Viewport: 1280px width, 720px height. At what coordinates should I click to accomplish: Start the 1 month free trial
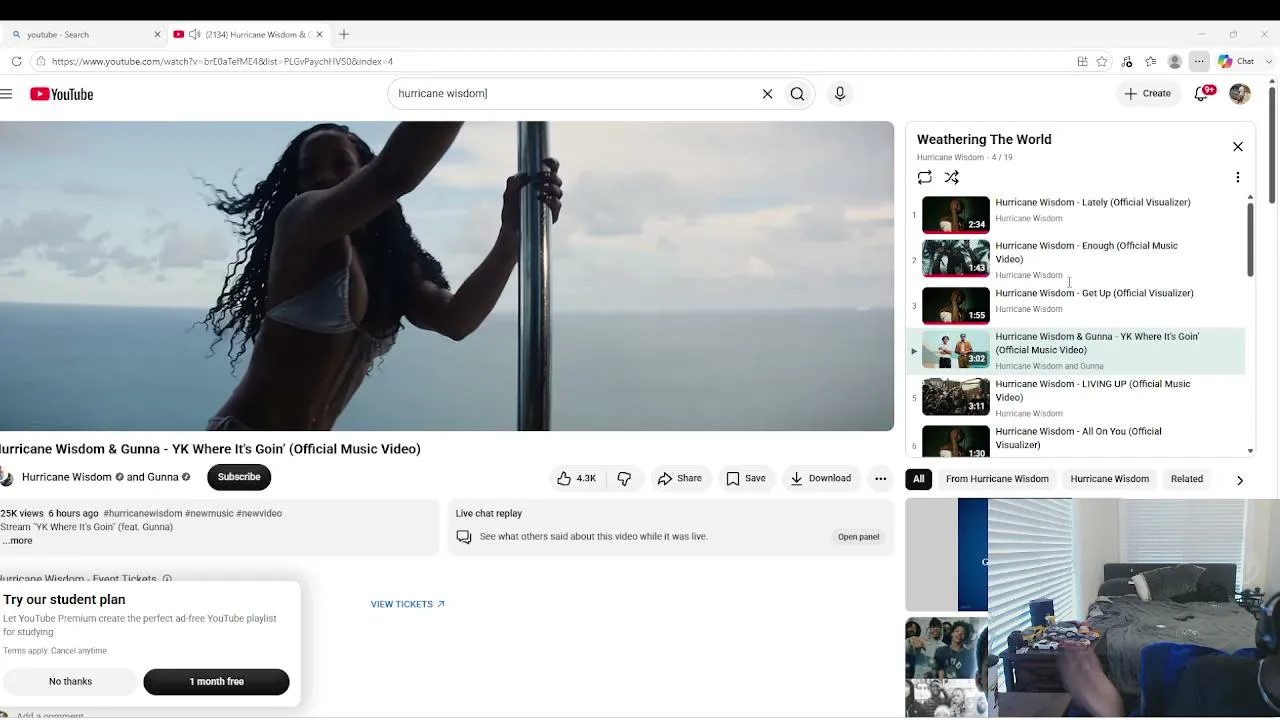[x=216, y=682]
